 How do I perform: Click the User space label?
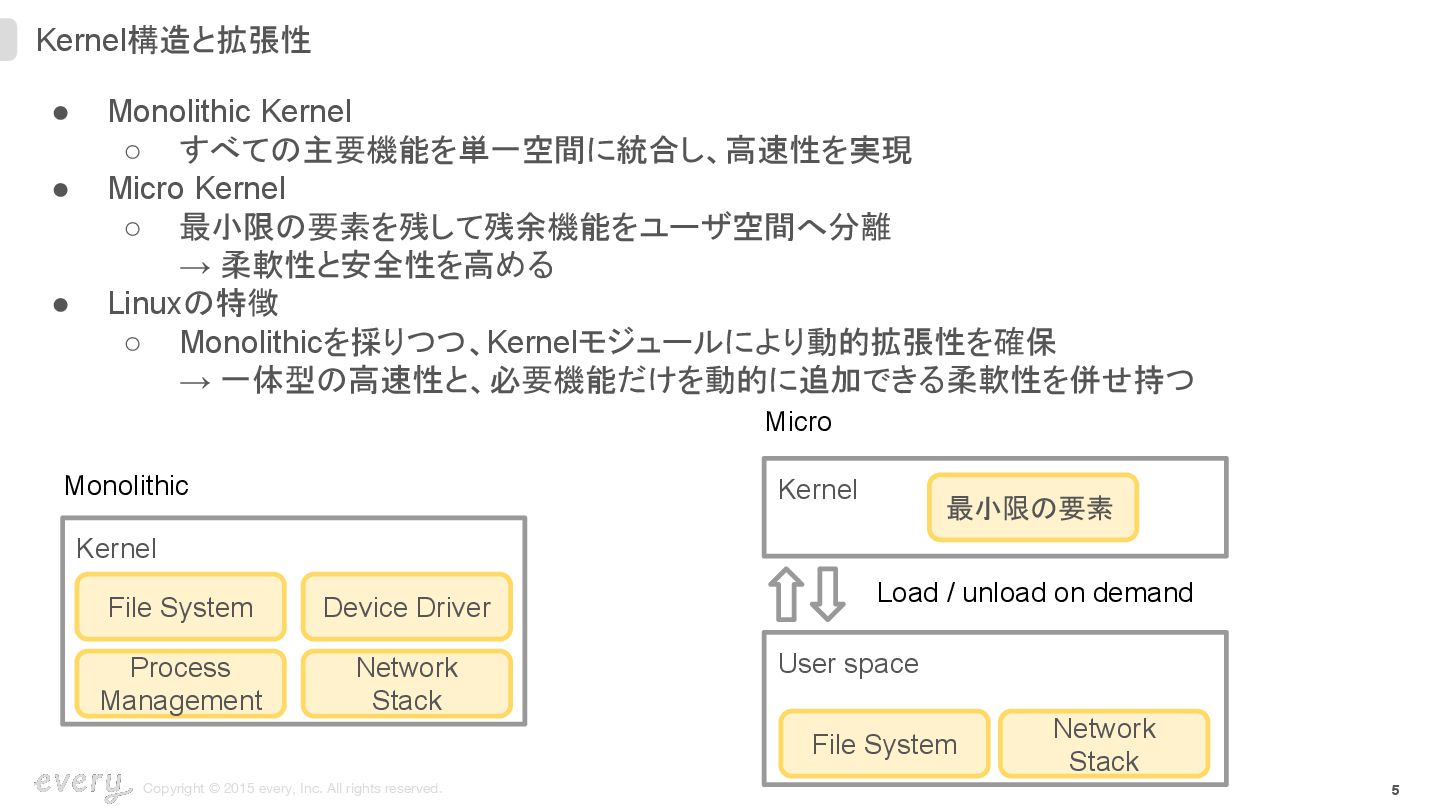pyautogui.click(x=848, y=664)
